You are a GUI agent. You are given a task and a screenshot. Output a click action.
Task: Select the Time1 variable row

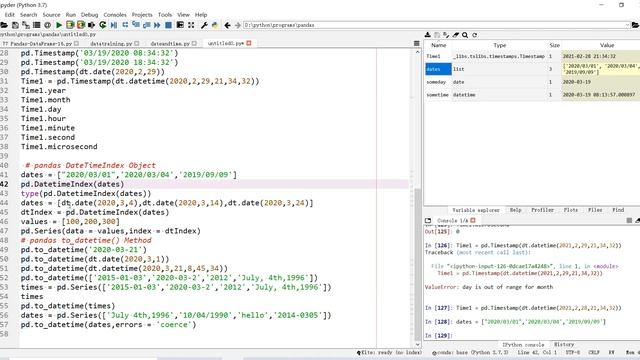pyautogui.click(x=532, y=56)
